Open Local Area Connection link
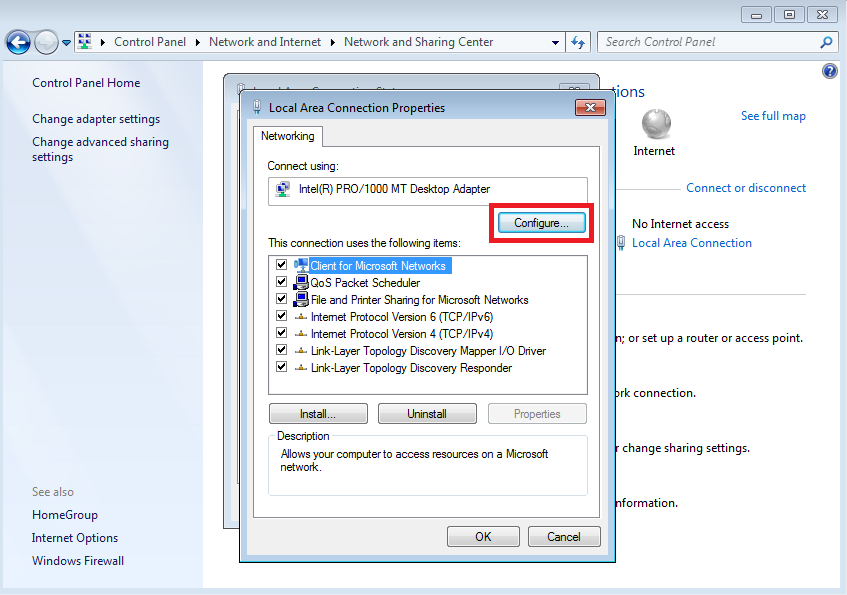The width and height of the screenshot is (847, 595). [x=692, y=243]
